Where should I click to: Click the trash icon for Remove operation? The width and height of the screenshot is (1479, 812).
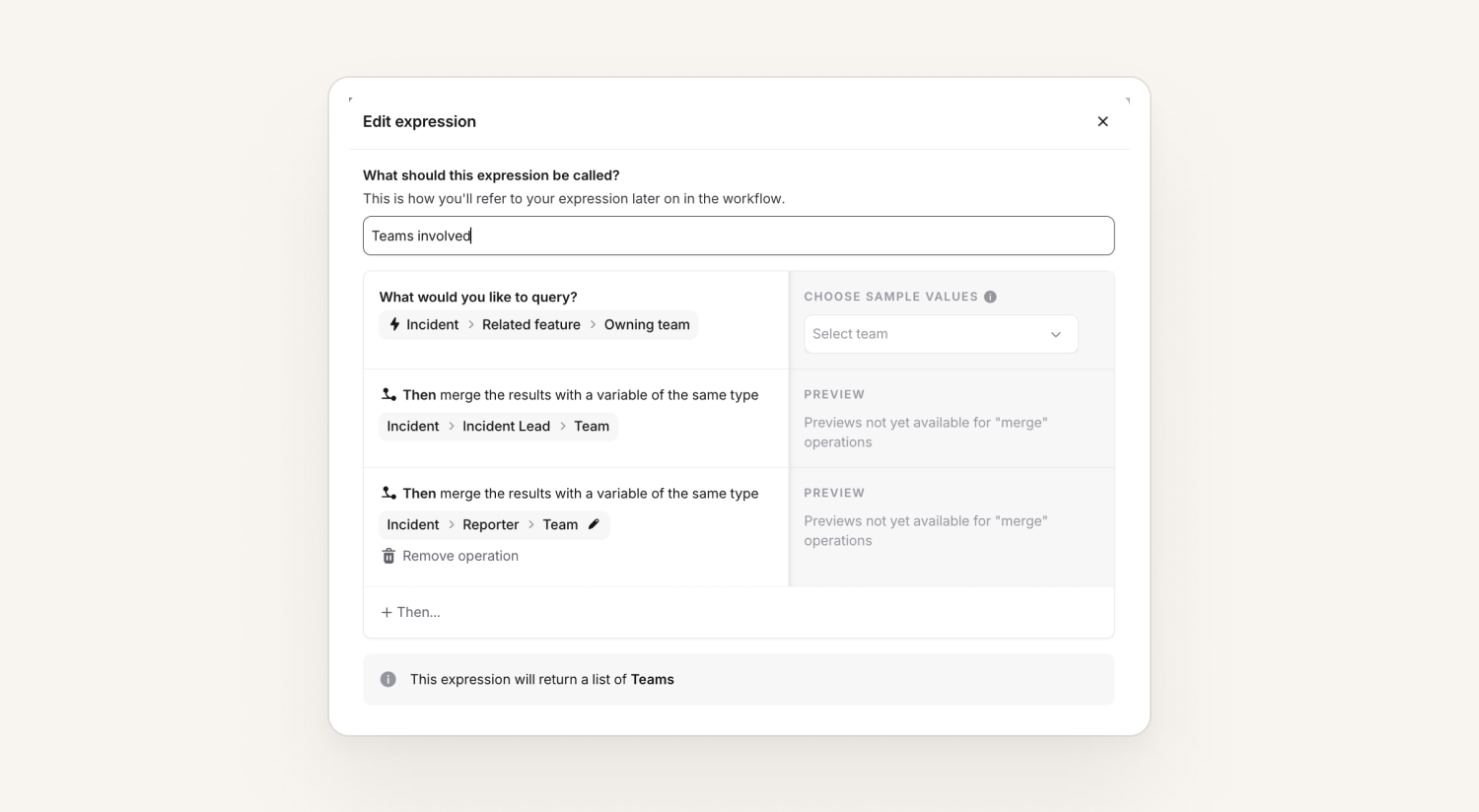click(x=388, y=556)
